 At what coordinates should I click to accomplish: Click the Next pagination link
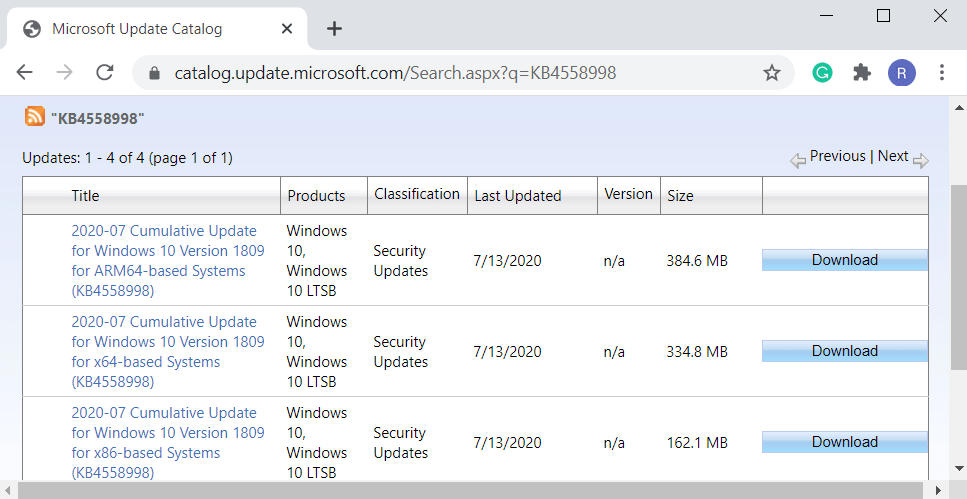pyautogui.click(x=893, y=156)
